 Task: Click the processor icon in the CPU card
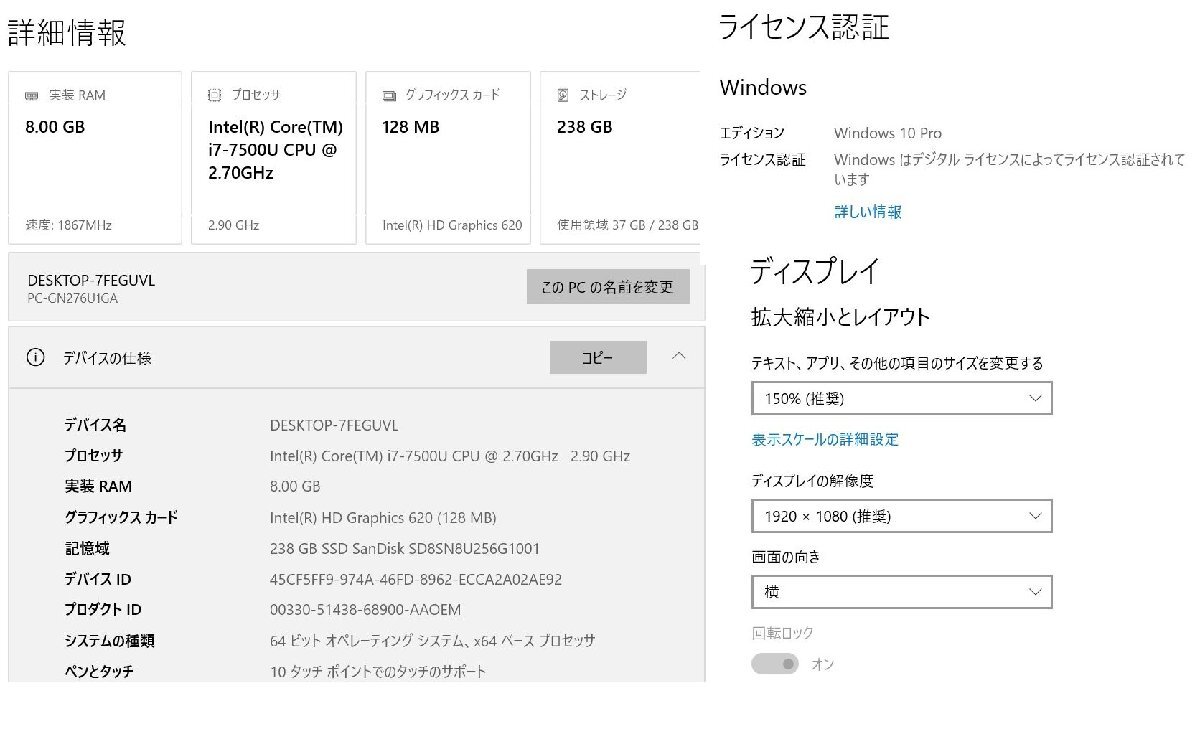(x=215, y=96)
